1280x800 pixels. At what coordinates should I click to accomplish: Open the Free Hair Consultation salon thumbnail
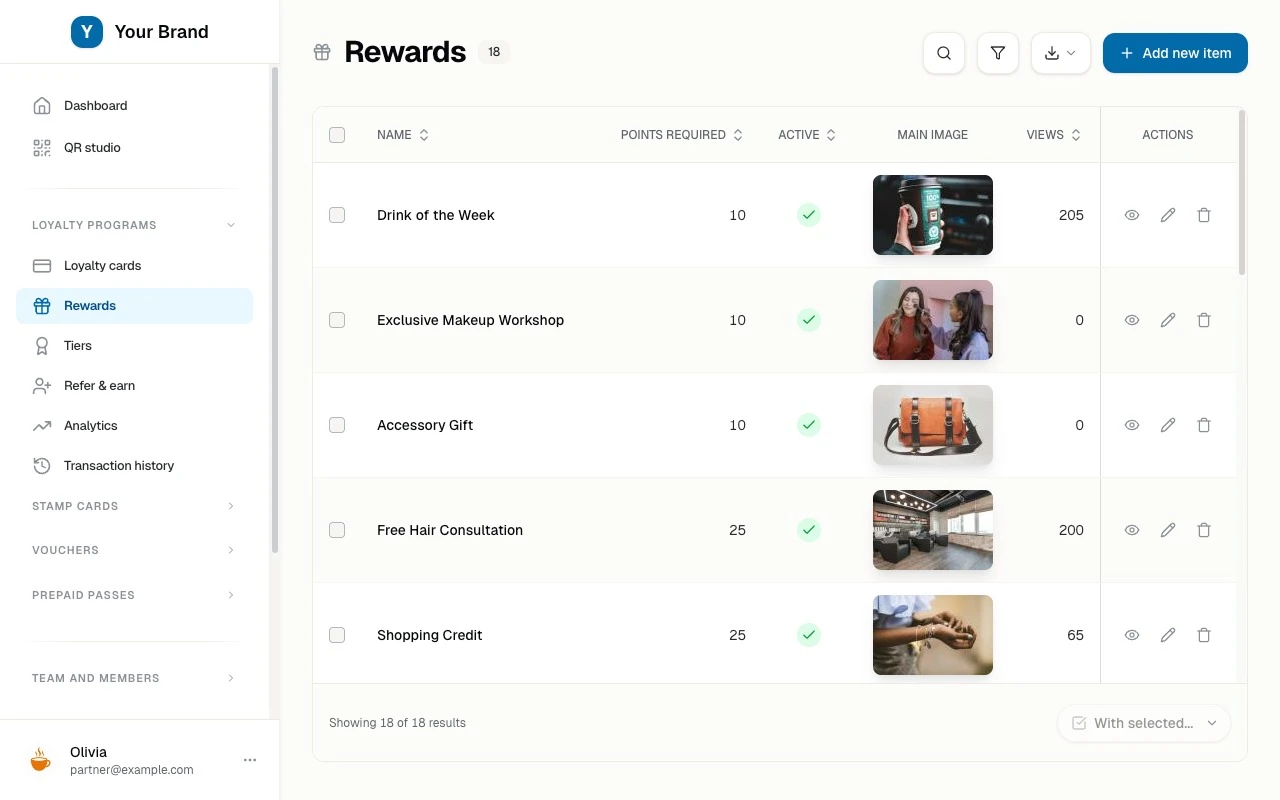[933, 530]
